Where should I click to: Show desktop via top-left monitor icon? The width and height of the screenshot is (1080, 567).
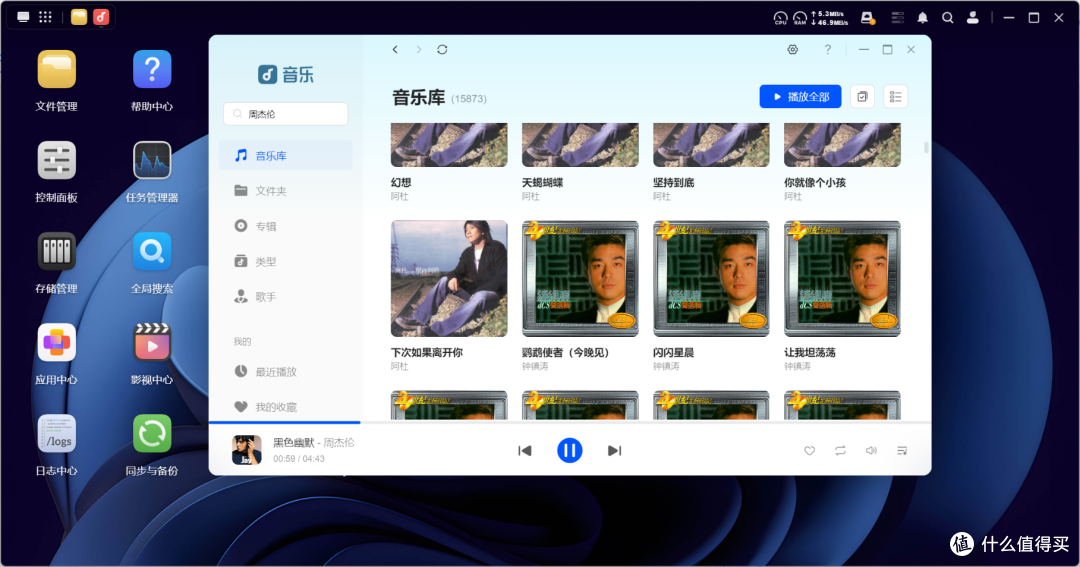pos(23,17)
